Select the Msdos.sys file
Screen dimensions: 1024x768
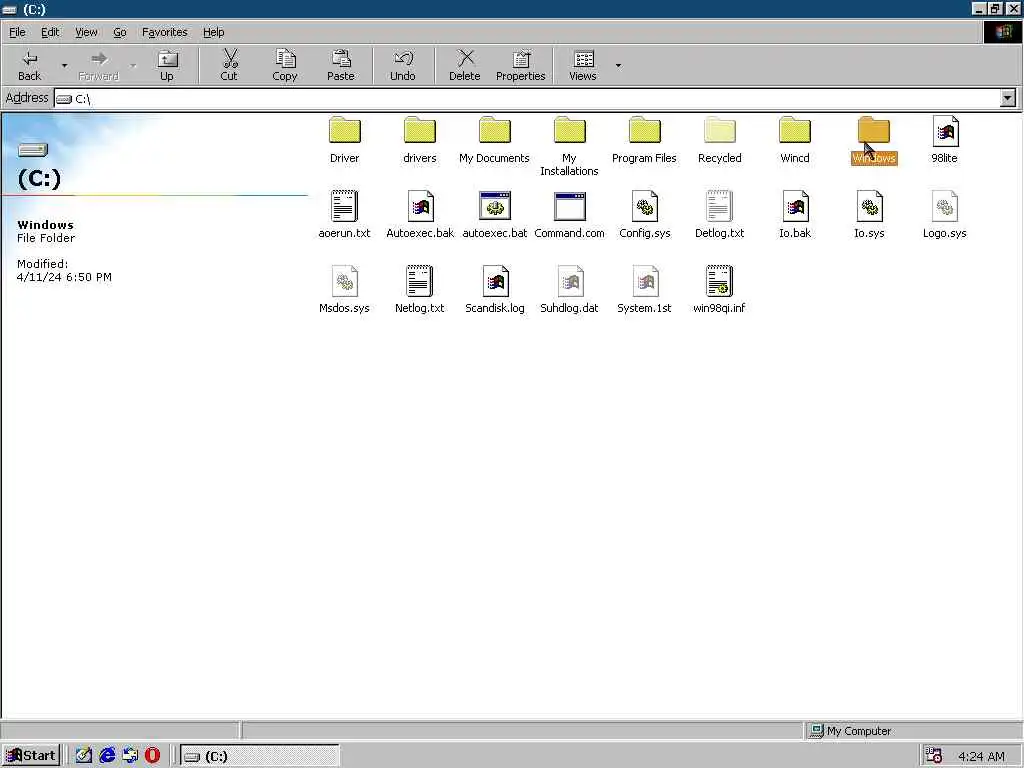coord(344,290)
